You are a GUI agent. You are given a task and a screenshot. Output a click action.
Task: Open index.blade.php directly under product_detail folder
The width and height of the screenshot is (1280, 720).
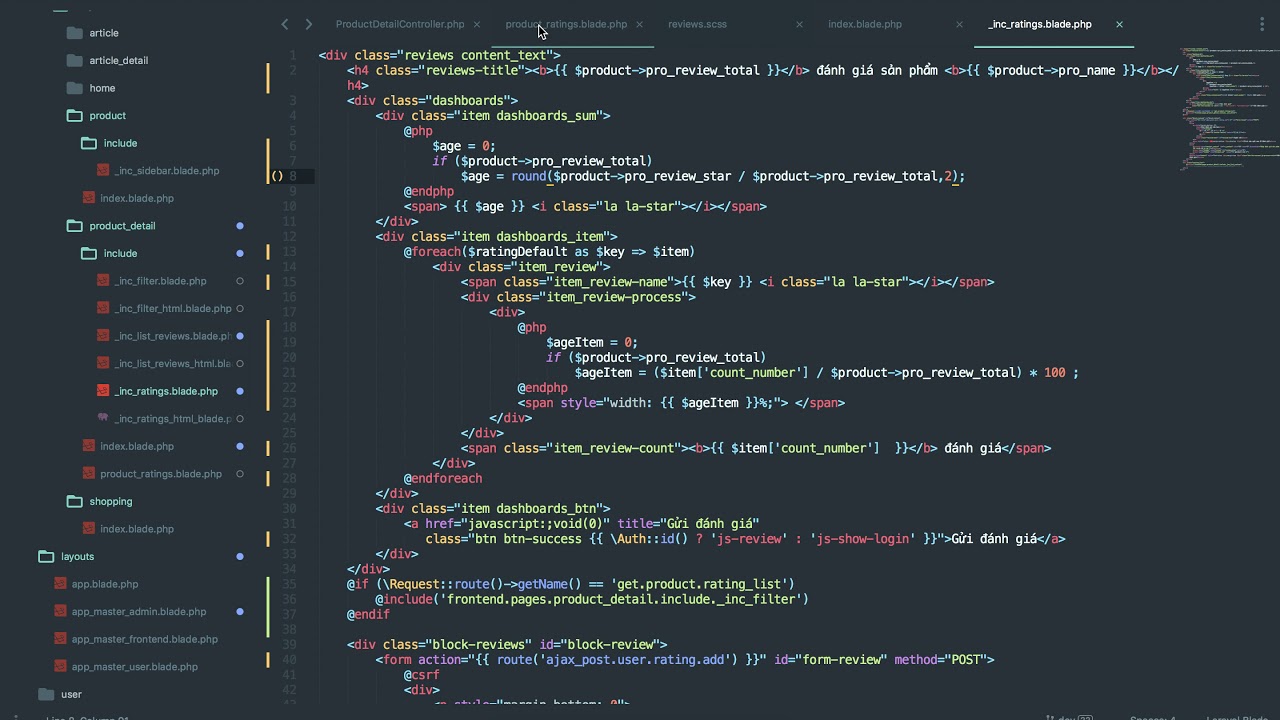(137, 446)
